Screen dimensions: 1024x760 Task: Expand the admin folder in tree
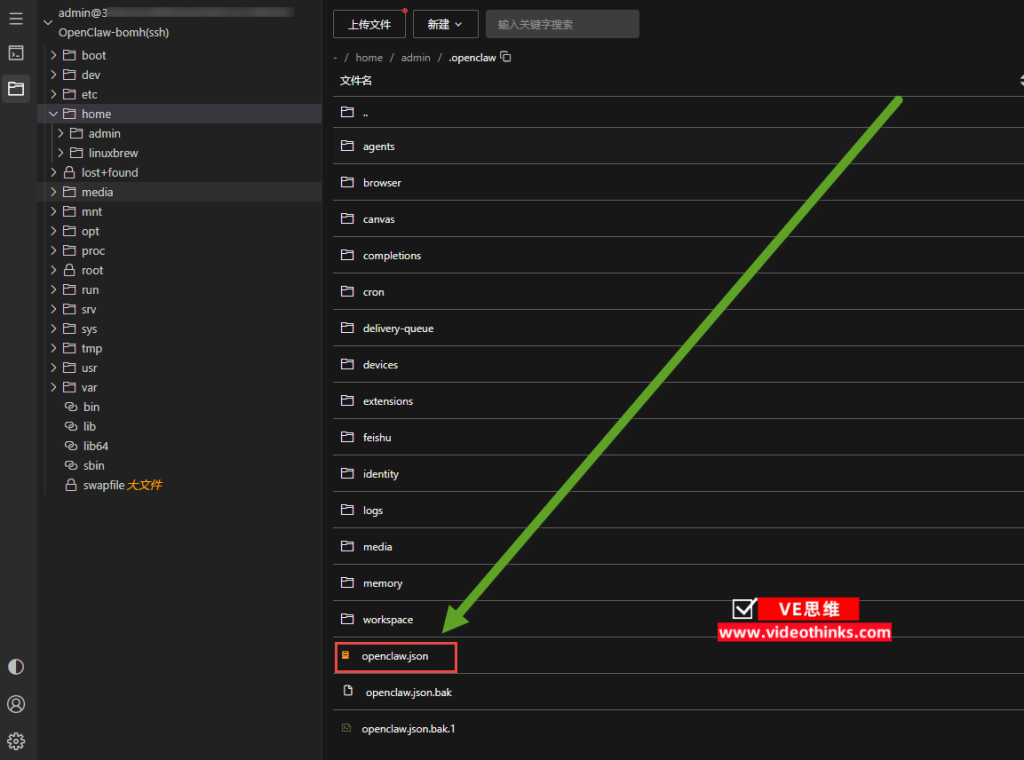point(61,133)
